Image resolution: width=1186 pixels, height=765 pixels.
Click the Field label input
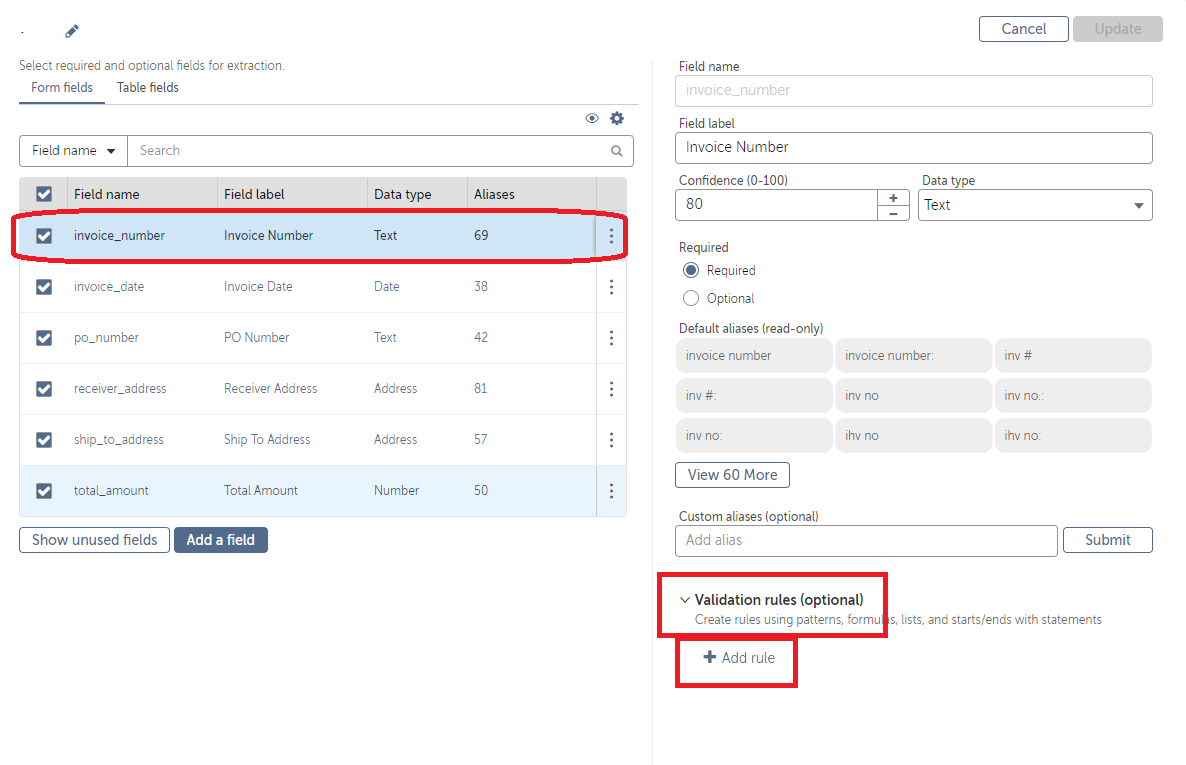click(914, 148)
